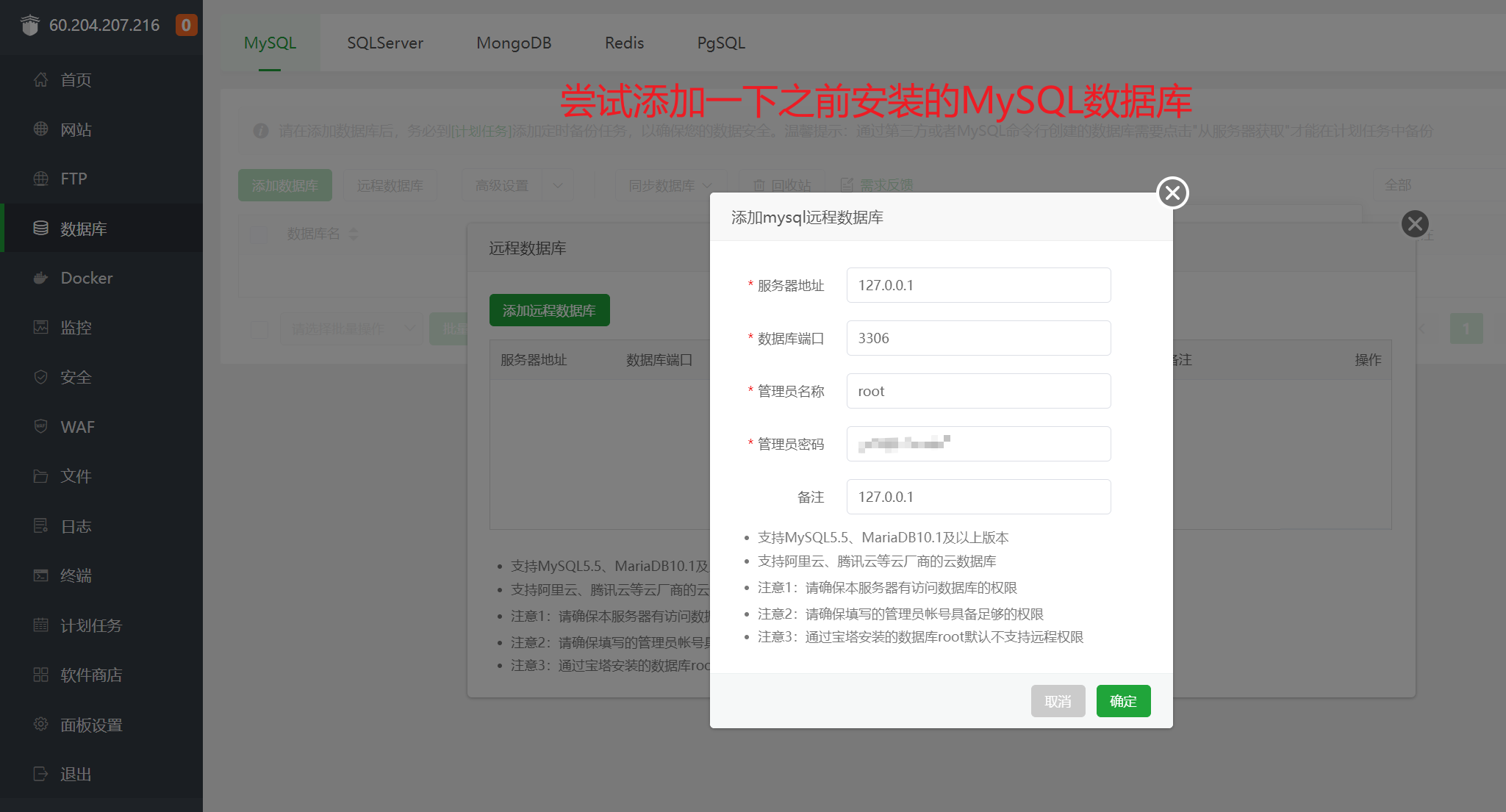1506x812 pixels.
Task: Click the 管理员名称 input field
Action: click(978, 391)
